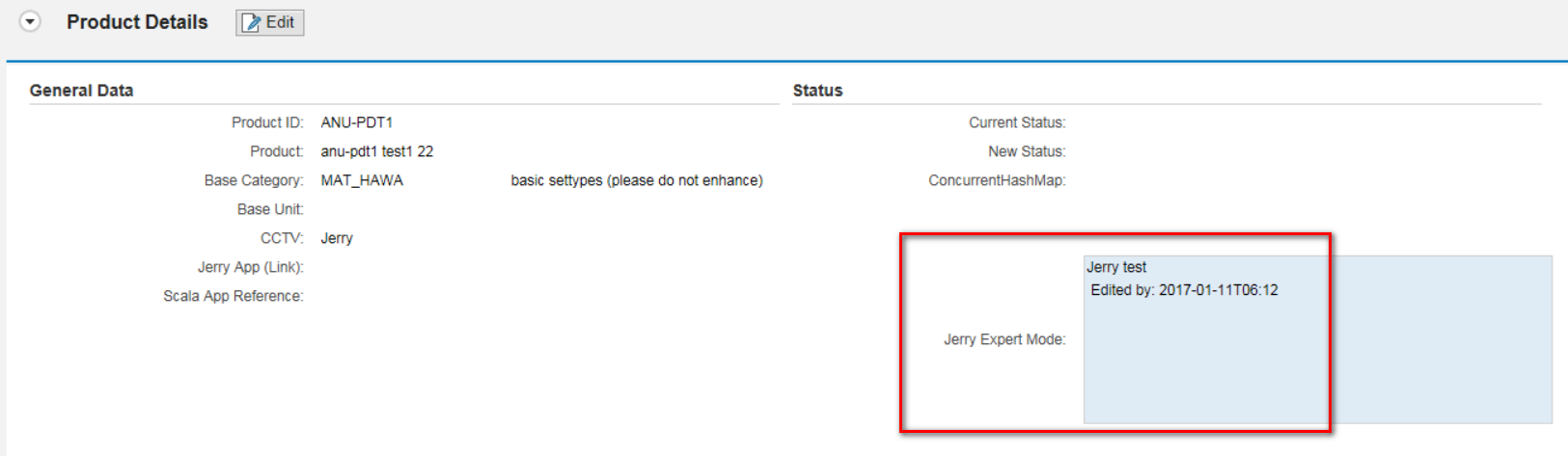Click inside Jerry Expert Mode text area
This screenshot has width=1568, height=456.
pyautogui.click(x=1318, y=339)
